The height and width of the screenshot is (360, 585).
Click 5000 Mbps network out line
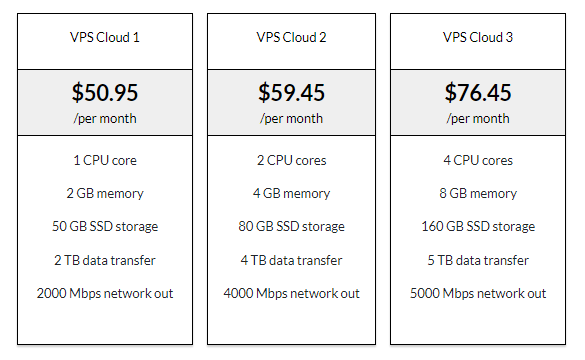click(478, 293)
